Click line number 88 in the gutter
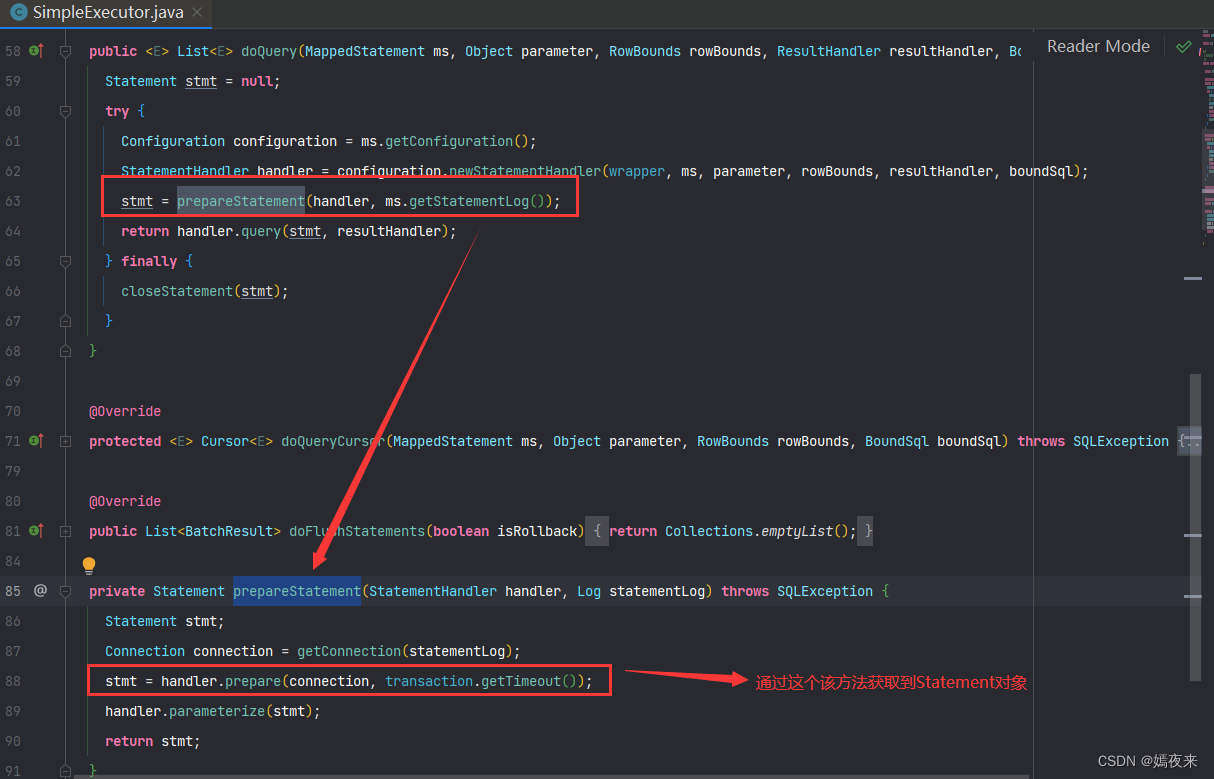Screen dimensions: 1214x779 12,681
